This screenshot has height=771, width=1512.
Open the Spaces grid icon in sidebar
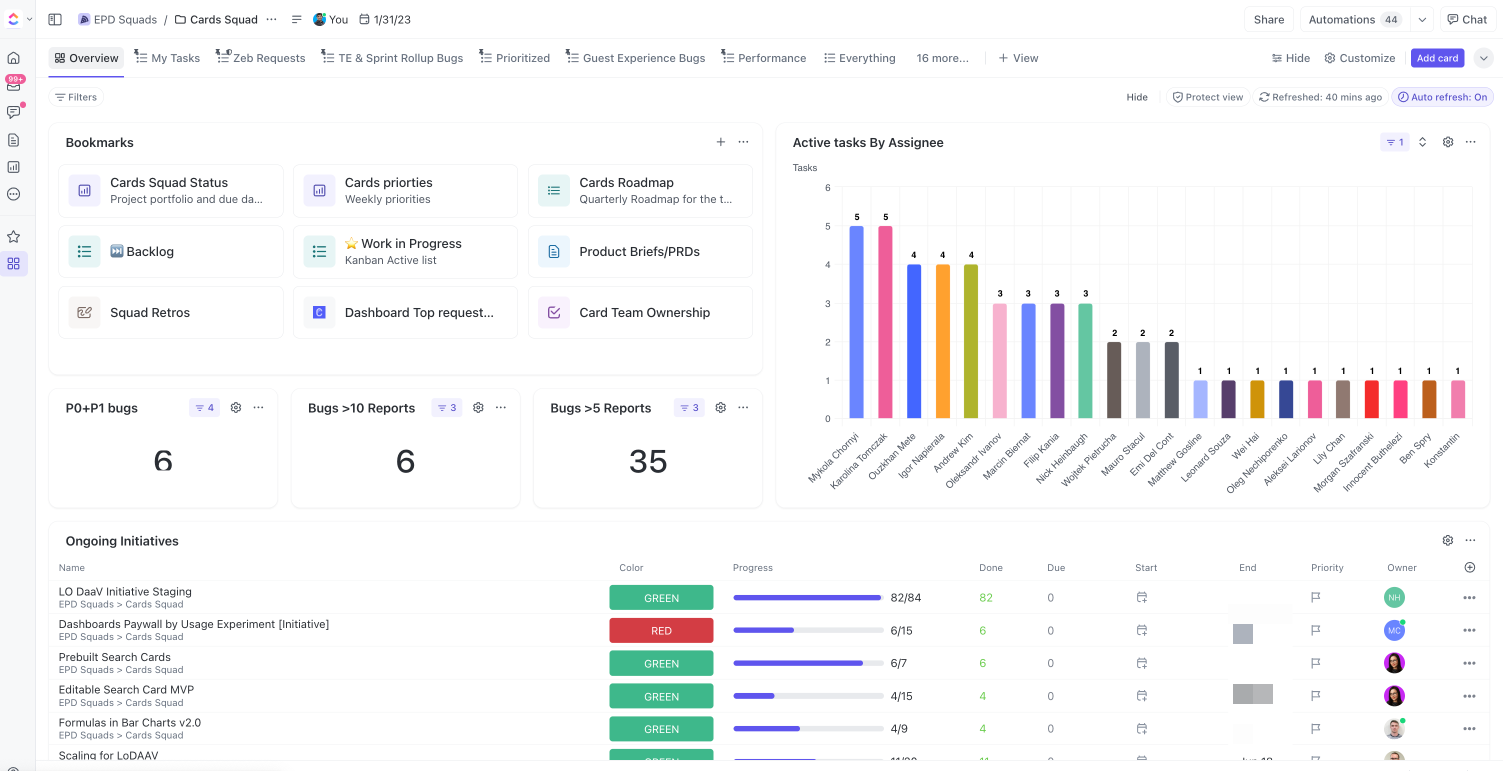coord(14,264)
